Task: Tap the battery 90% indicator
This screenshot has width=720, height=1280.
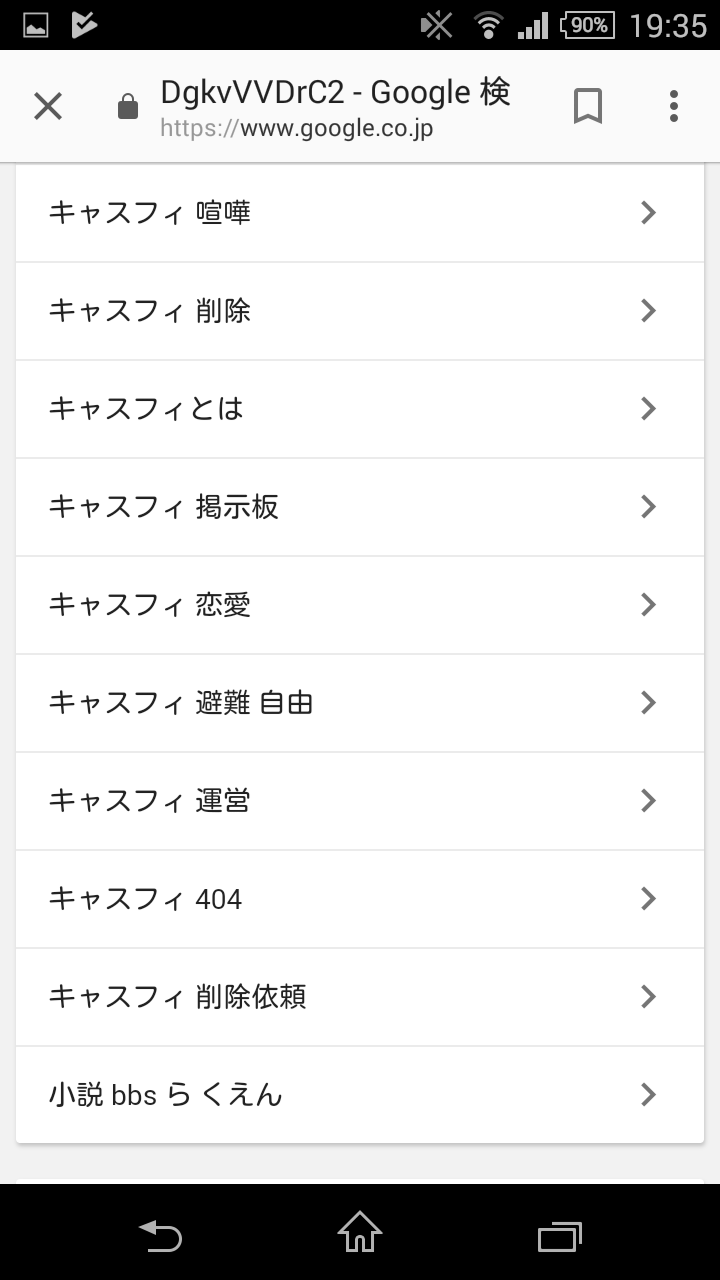Action: pos(586,25)
